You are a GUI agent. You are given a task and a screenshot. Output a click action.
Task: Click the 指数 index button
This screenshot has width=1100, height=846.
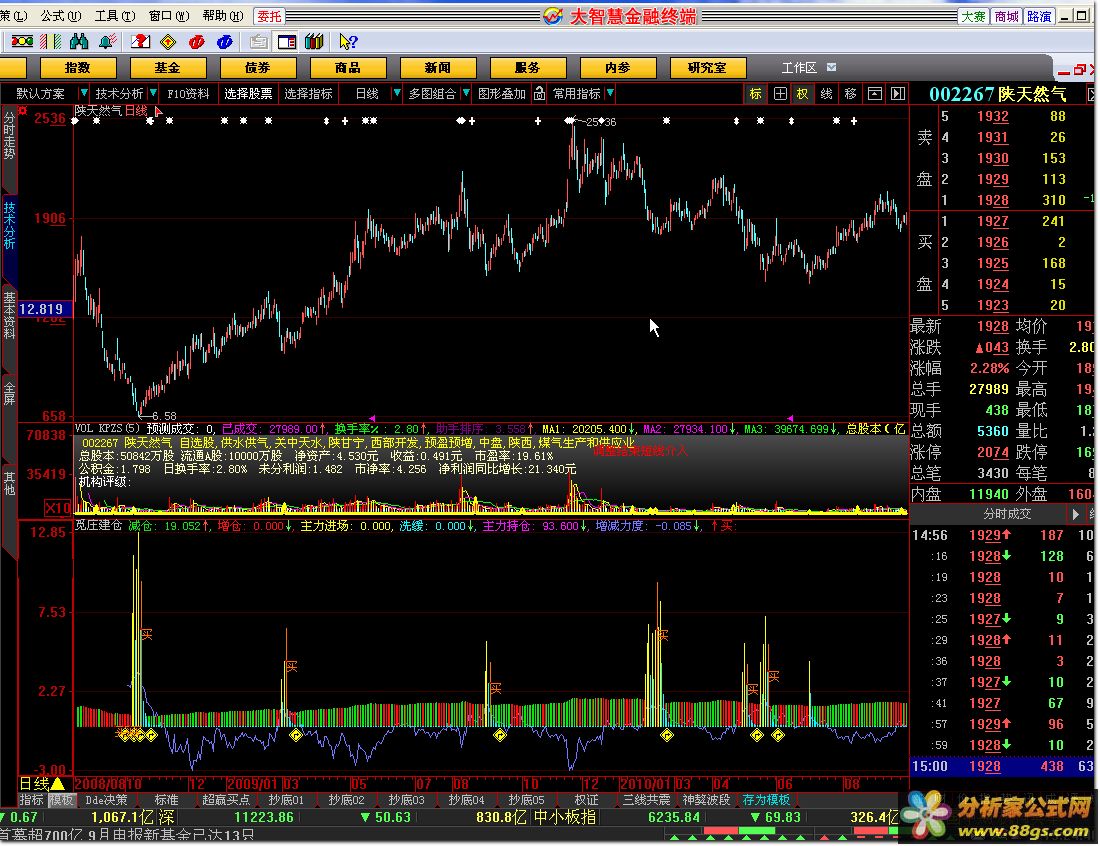click(77, 67)
